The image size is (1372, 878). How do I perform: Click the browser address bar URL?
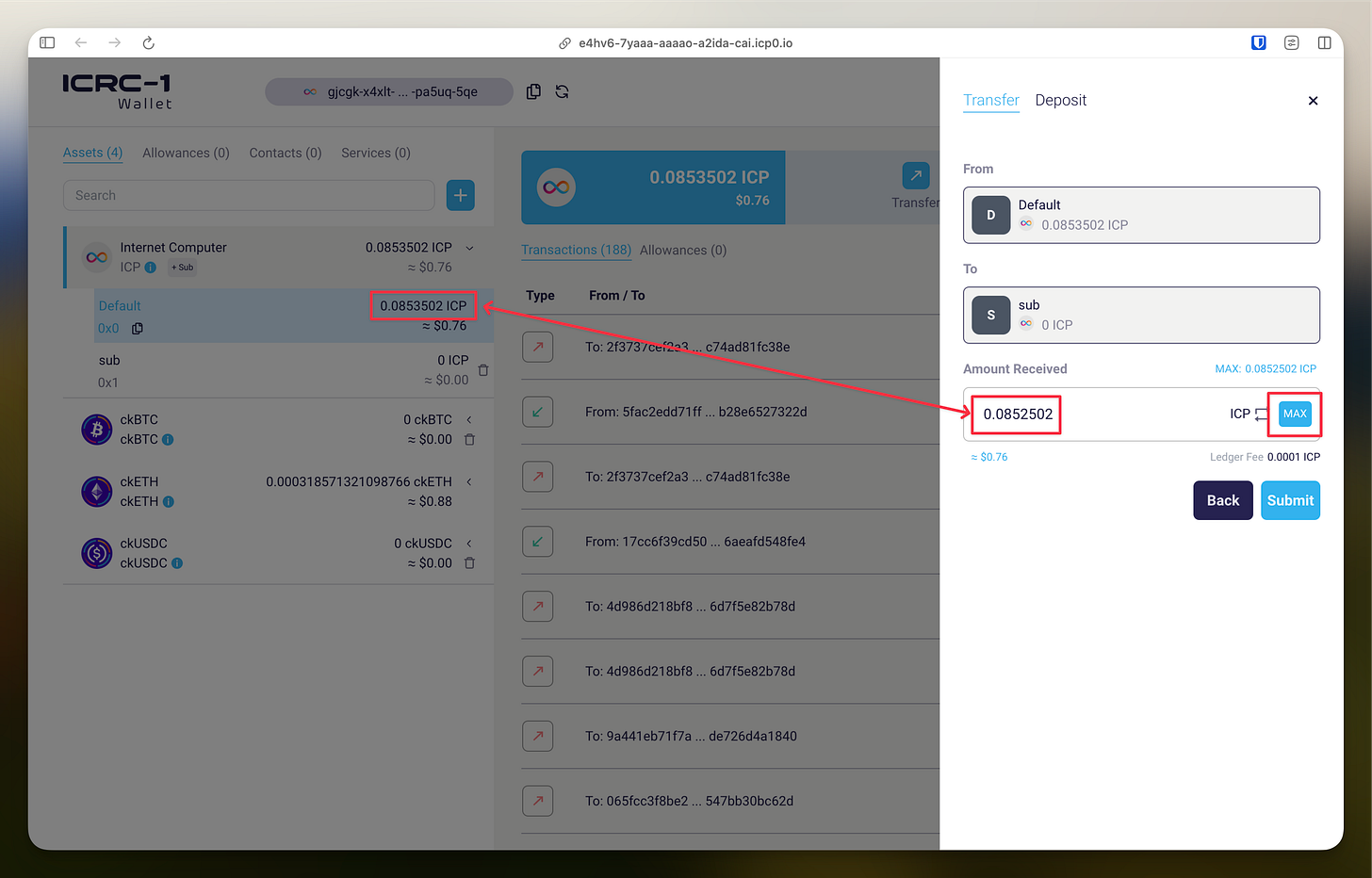[x=685, y=43]
